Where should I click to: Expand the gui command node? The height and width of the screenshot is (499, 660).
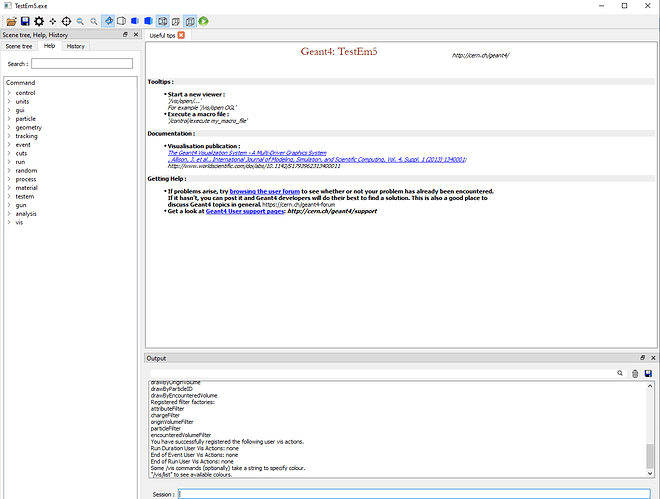(9, 110)
